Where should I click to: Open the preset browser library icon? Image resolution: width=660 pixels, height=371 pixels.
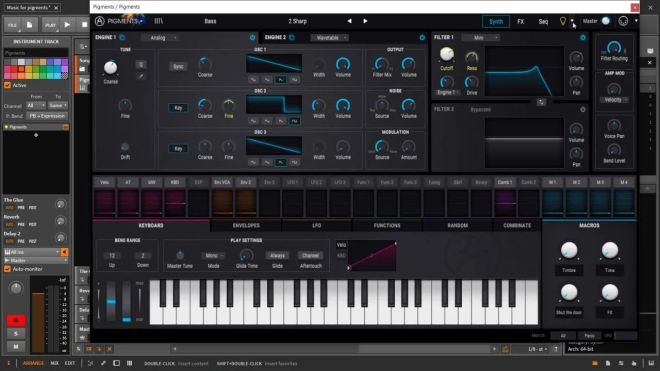(158, 21)
